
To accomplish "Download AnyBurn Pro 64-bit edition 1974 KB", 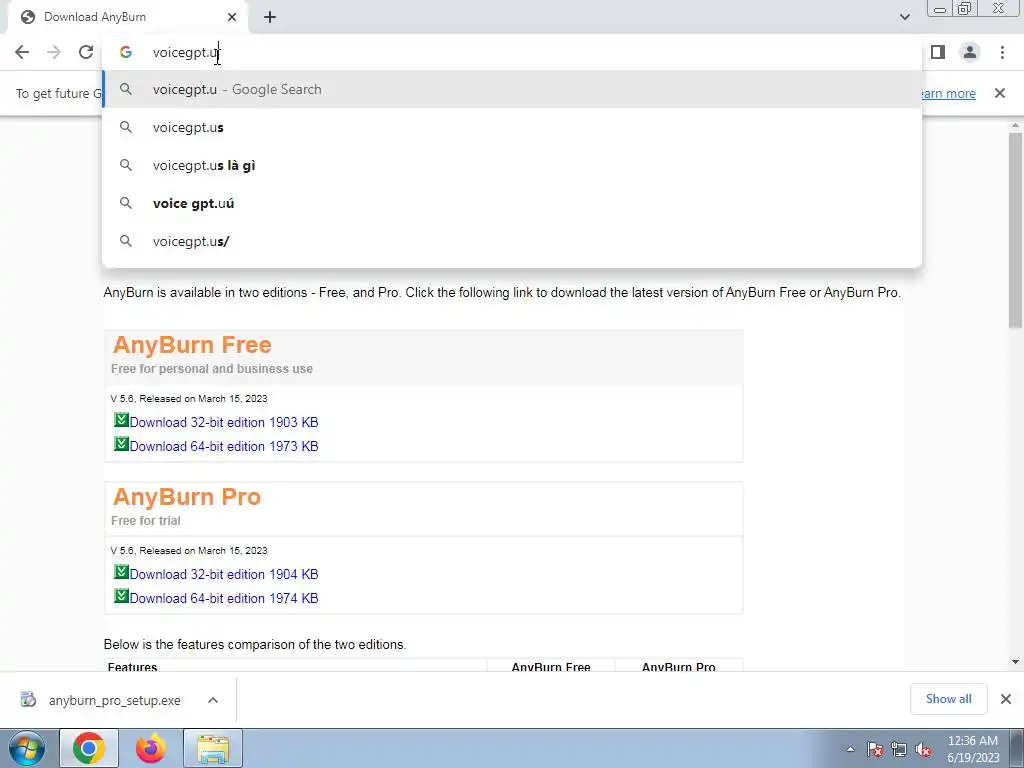I will tap(224, 598).
